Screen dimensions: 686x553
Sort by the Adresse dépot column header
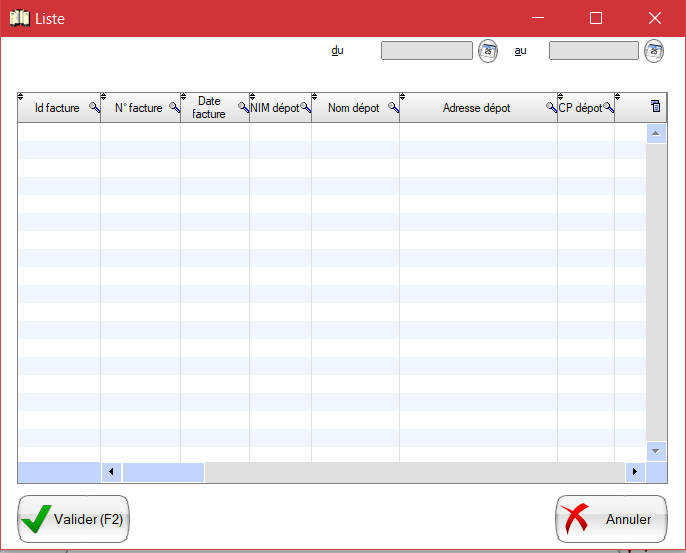tap(476, 108)
